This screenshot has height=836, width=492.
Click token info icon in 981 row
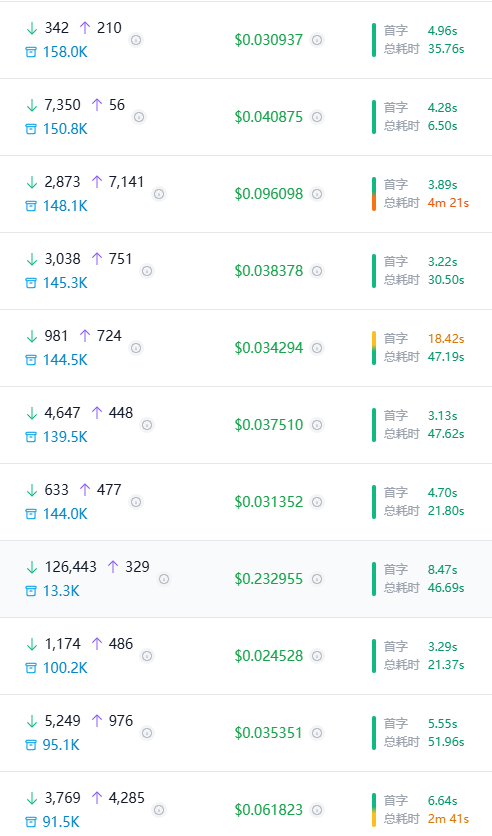click(136, 348)
